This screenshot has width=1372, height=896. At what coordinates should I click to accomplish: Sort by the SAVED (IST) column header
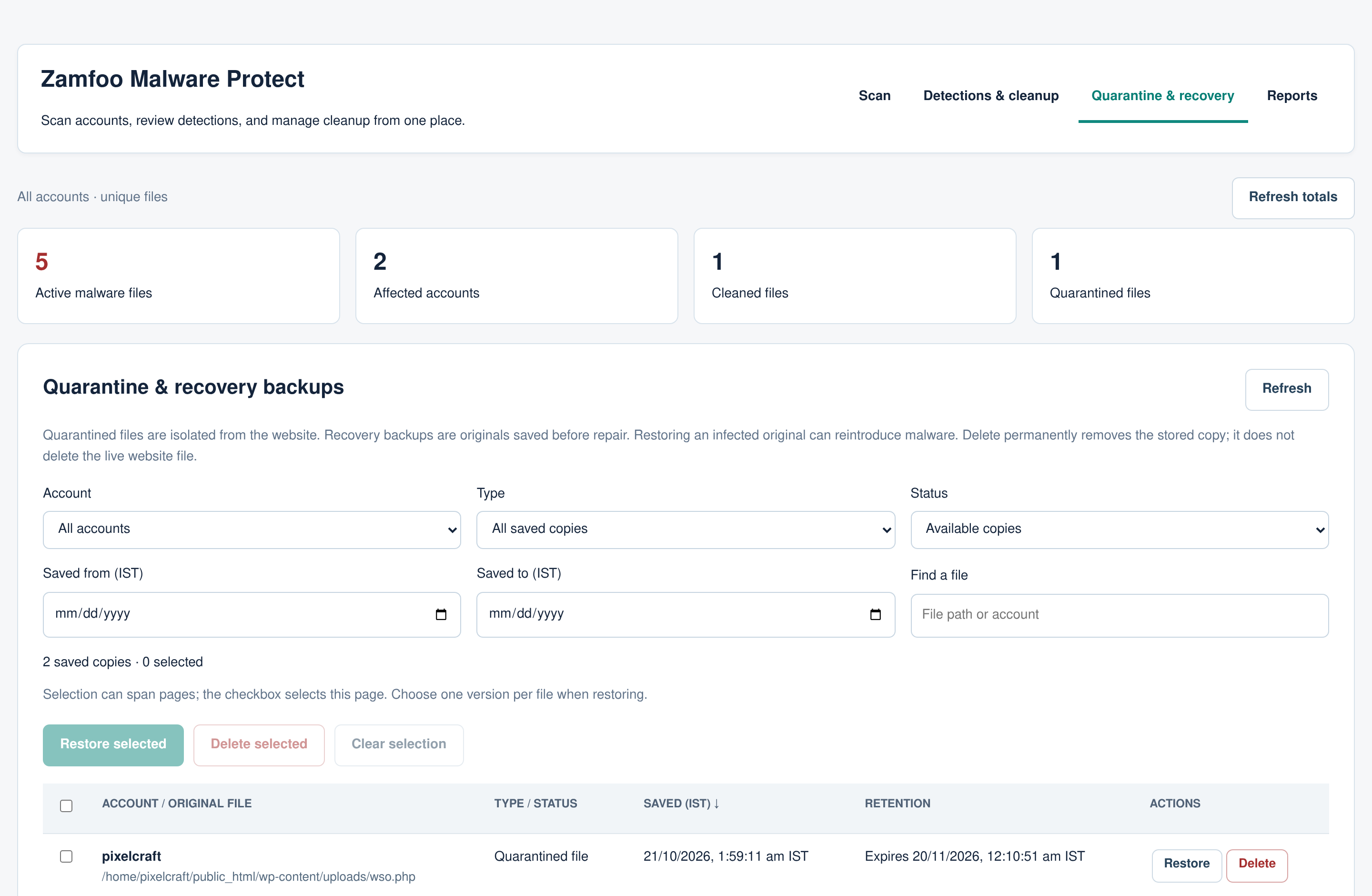[x=681, y=804]
